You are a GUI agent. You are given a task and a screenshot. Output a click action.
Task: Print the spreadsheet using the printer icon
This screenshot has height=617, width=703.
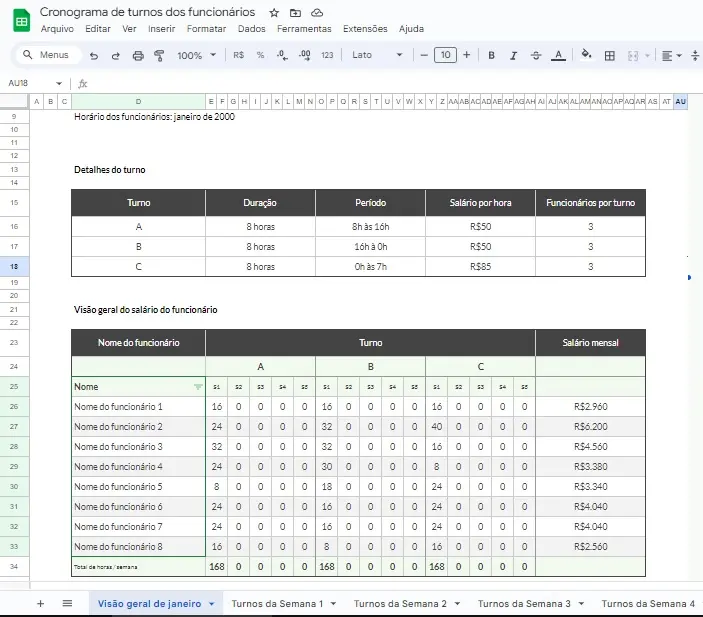pyautogui.click(x=138, y=56)
